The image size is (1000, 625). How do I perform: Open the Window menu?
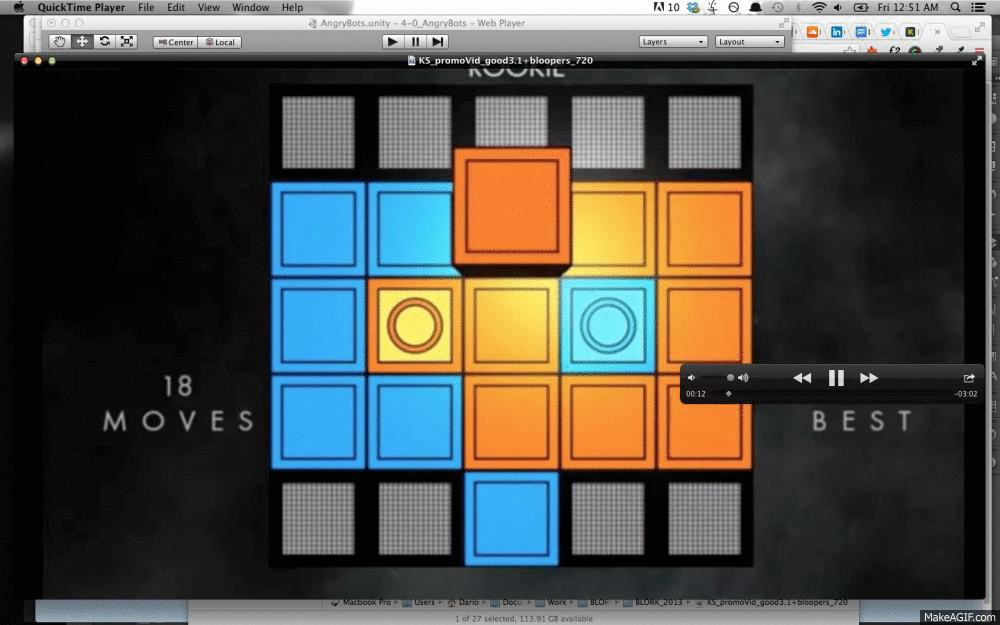pyautogui.click(x=250, y=7)
